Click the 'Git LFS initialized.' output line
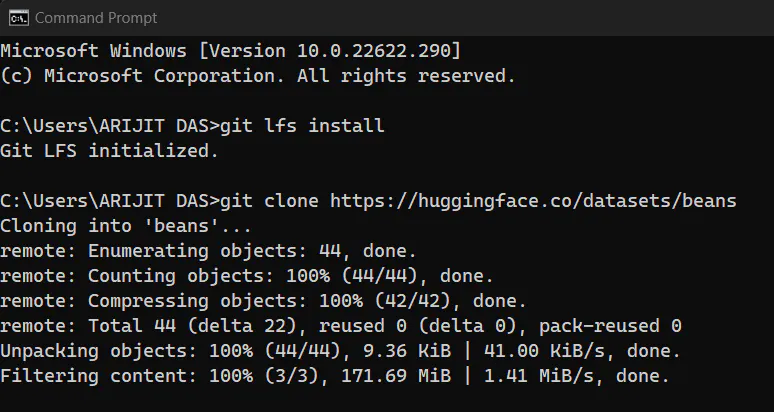Viewport: 774px width, 412px height. pyautogui.click(x=109, y=150)
